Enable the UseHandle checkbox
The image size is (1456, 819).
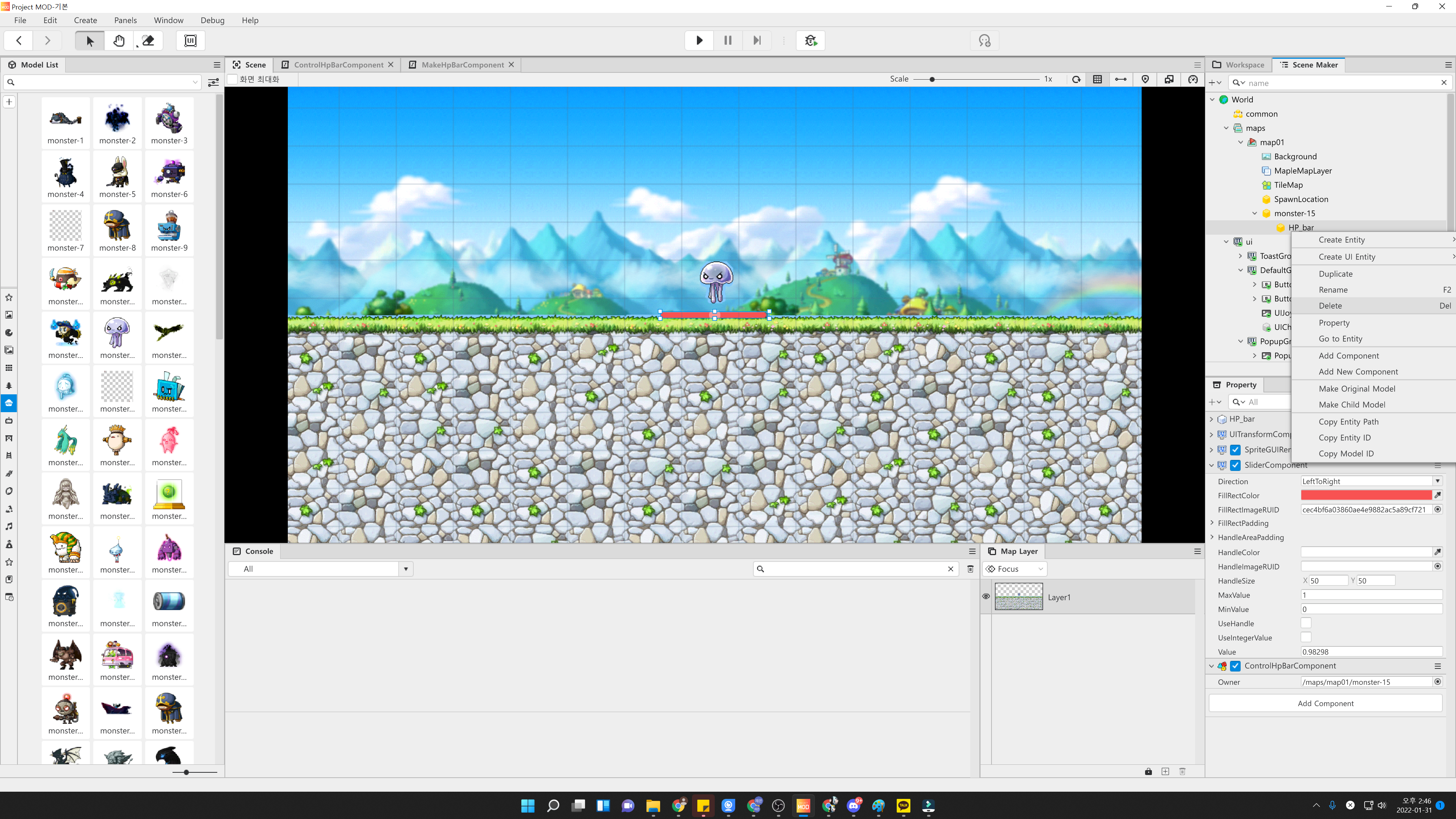point(1306,623)
